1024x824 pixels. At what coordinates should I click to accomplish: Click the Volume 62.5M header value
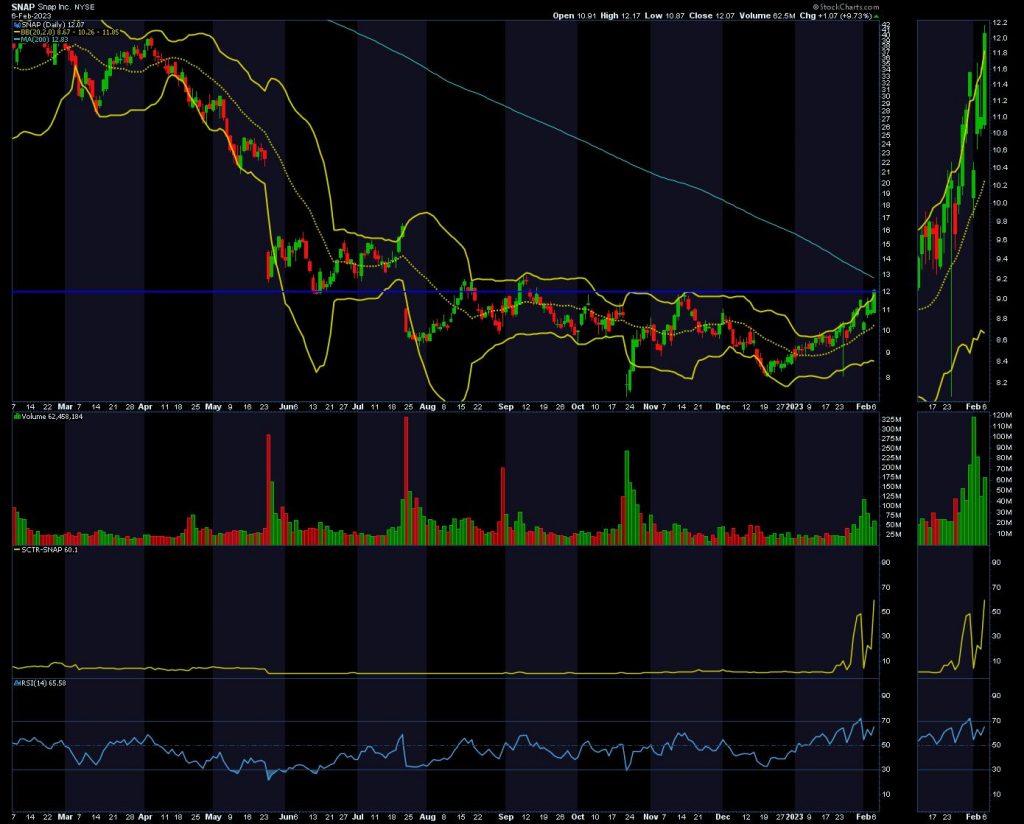767,16
